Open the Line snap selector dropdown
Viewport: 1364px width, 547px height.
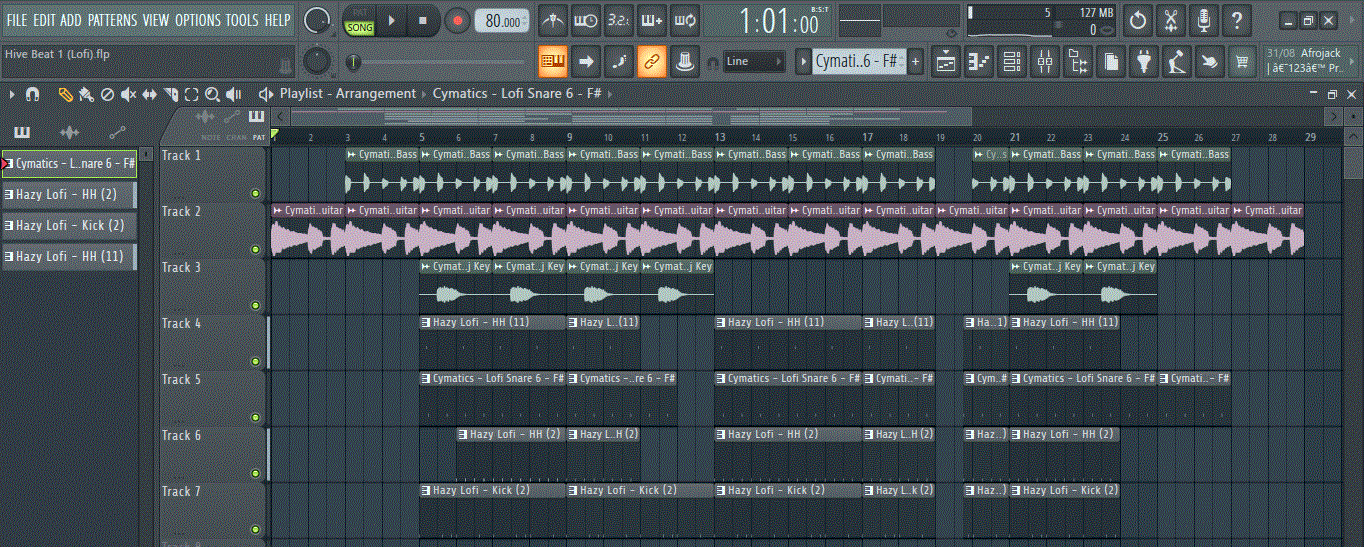pos(755,62)
